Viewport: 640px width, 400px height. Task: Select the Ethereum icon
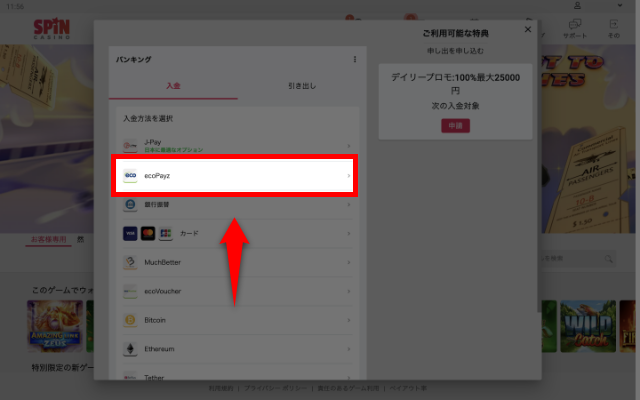click(x=130, y=349)
